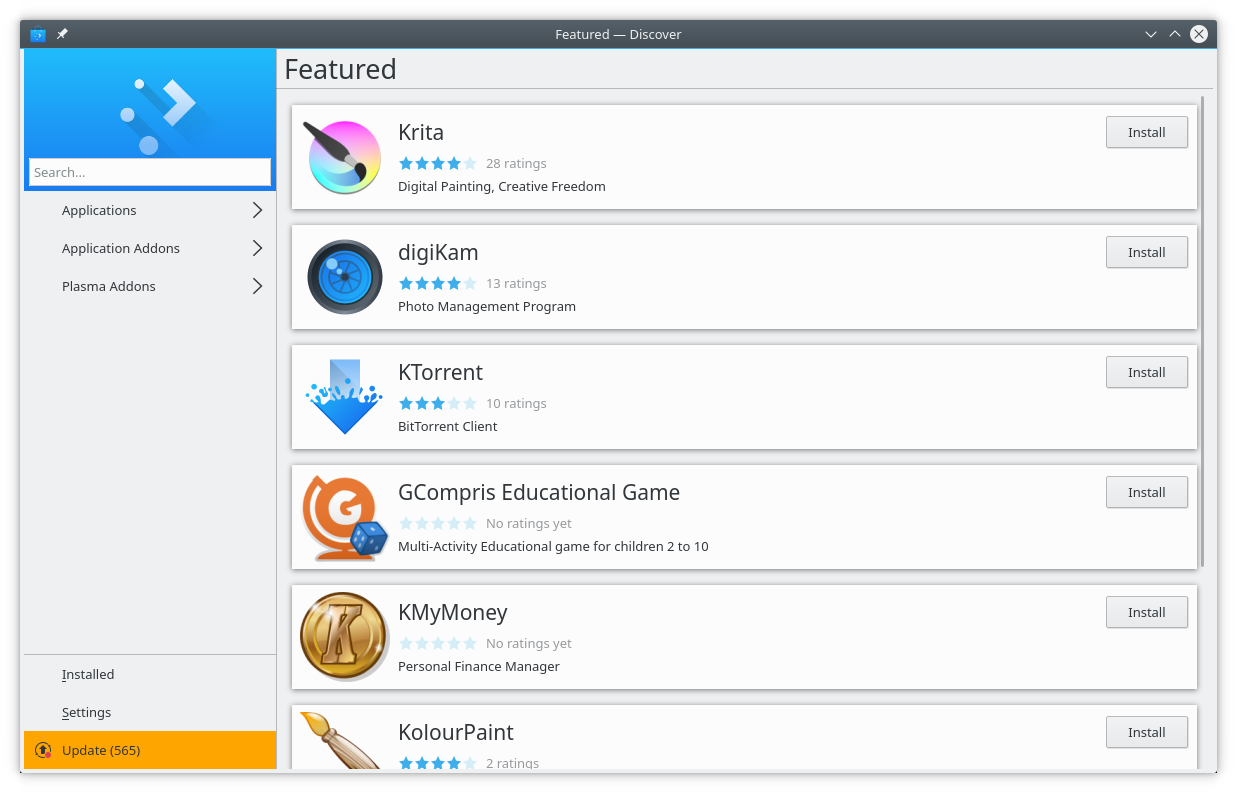Click the Search input field

(x=150, y=172)
